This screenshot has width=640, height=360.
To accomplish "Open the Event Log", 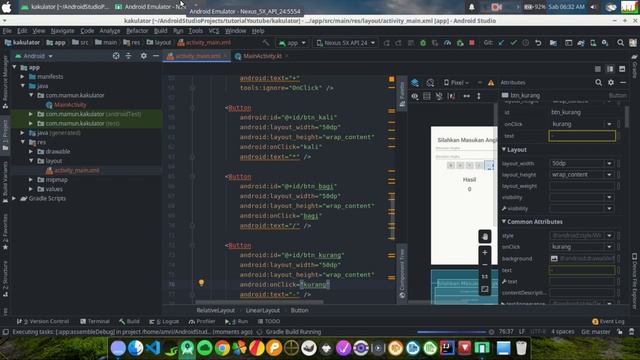I will 608,322.
